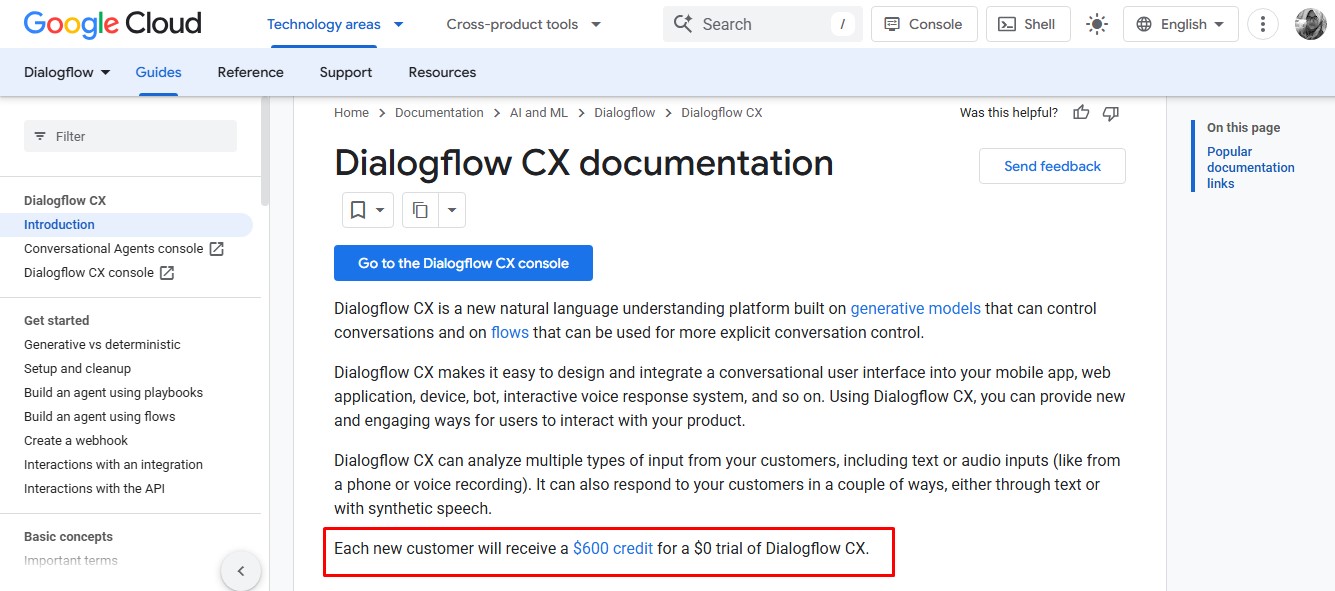Click the Dialogflow CX breadcrumb

coord(722,113)
